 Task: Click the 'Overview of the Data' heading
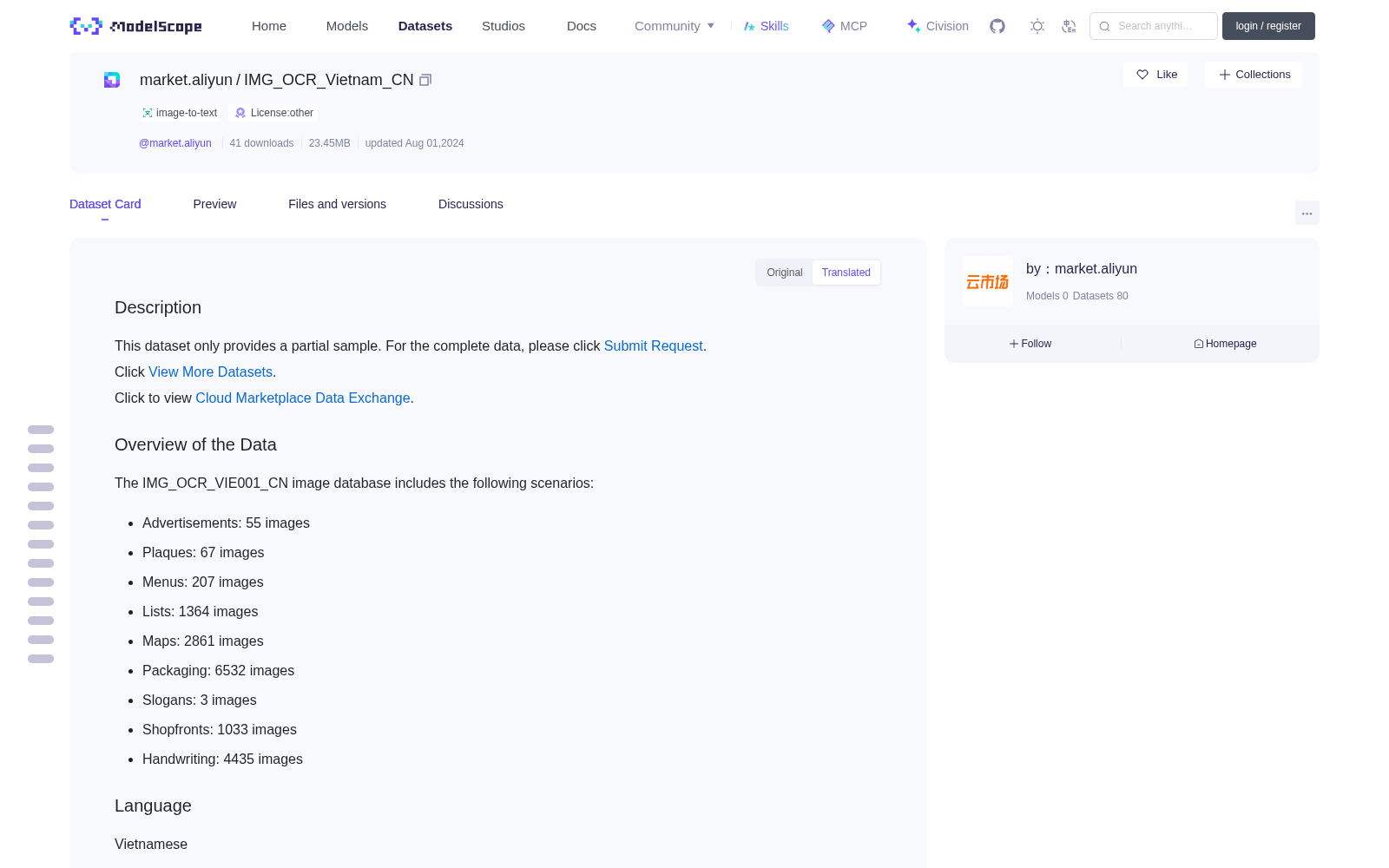[195, 444]
